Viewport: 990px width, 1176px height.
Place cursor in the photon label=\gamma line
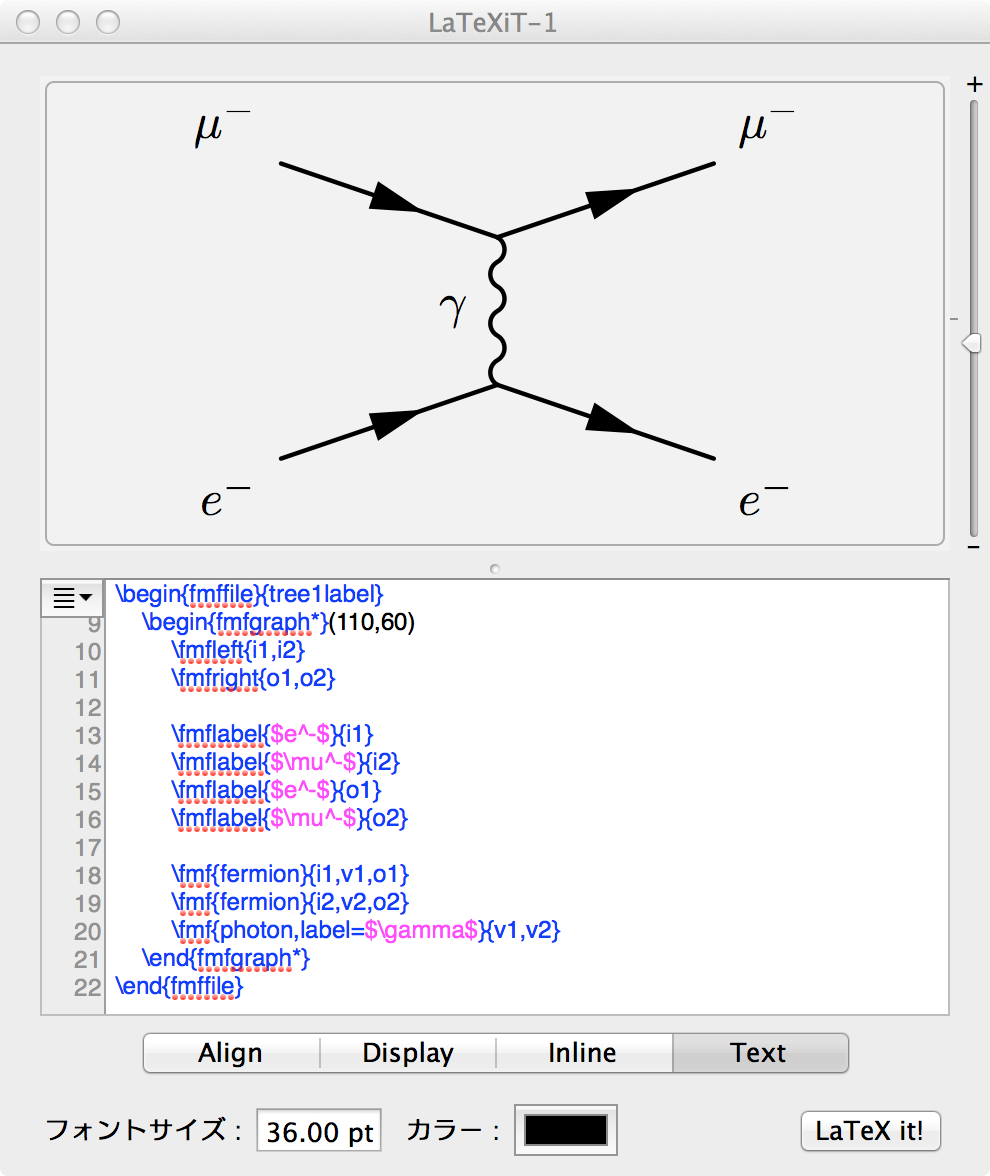[x=366, y=931]
